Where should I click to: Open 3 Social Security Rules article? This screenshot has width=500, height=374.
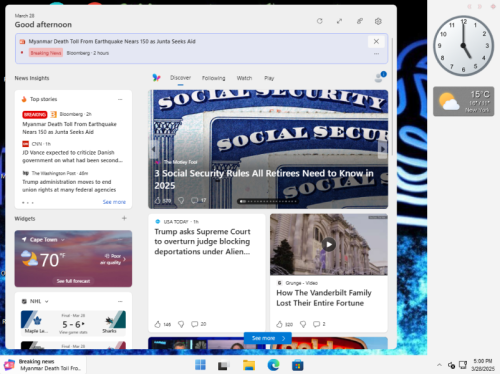click(264, 179)
